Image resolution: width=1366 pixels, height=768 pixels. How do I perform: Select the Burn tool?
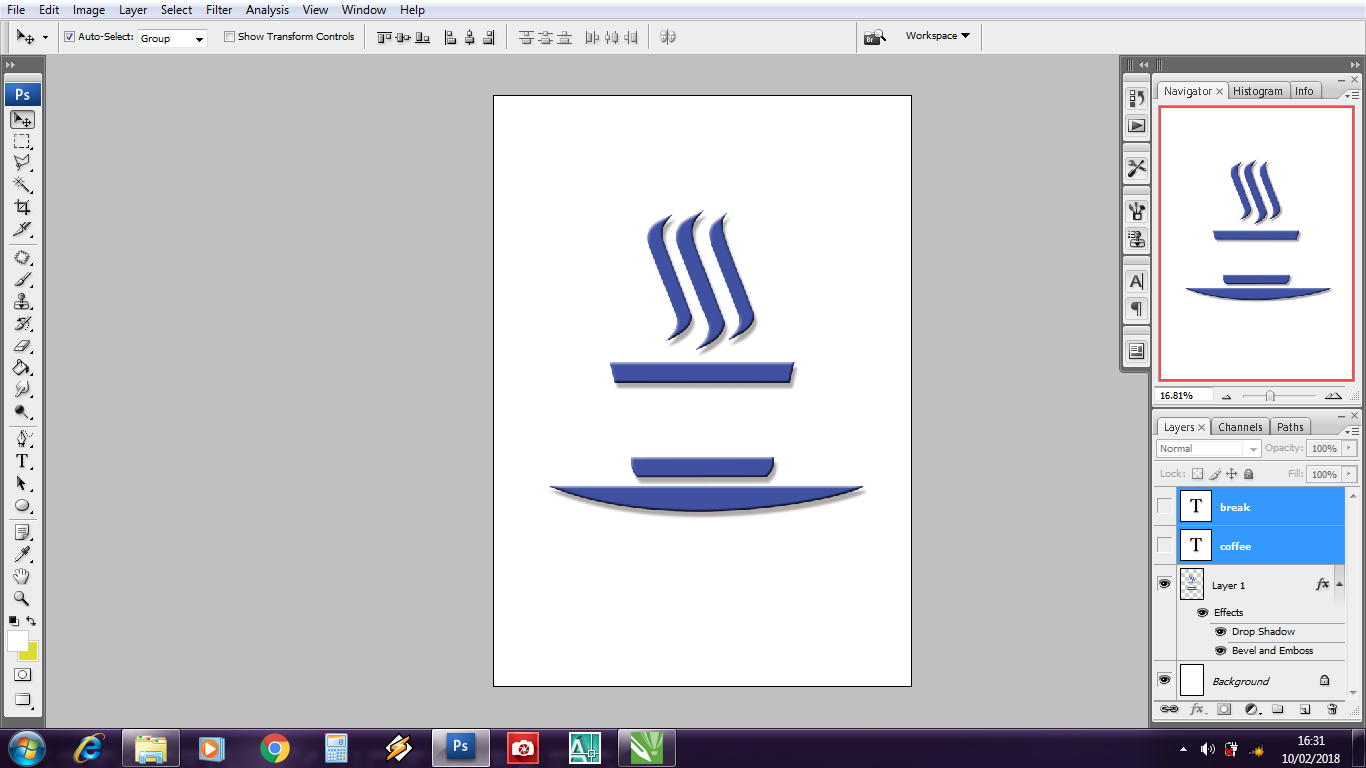click(x=22, y=412)
